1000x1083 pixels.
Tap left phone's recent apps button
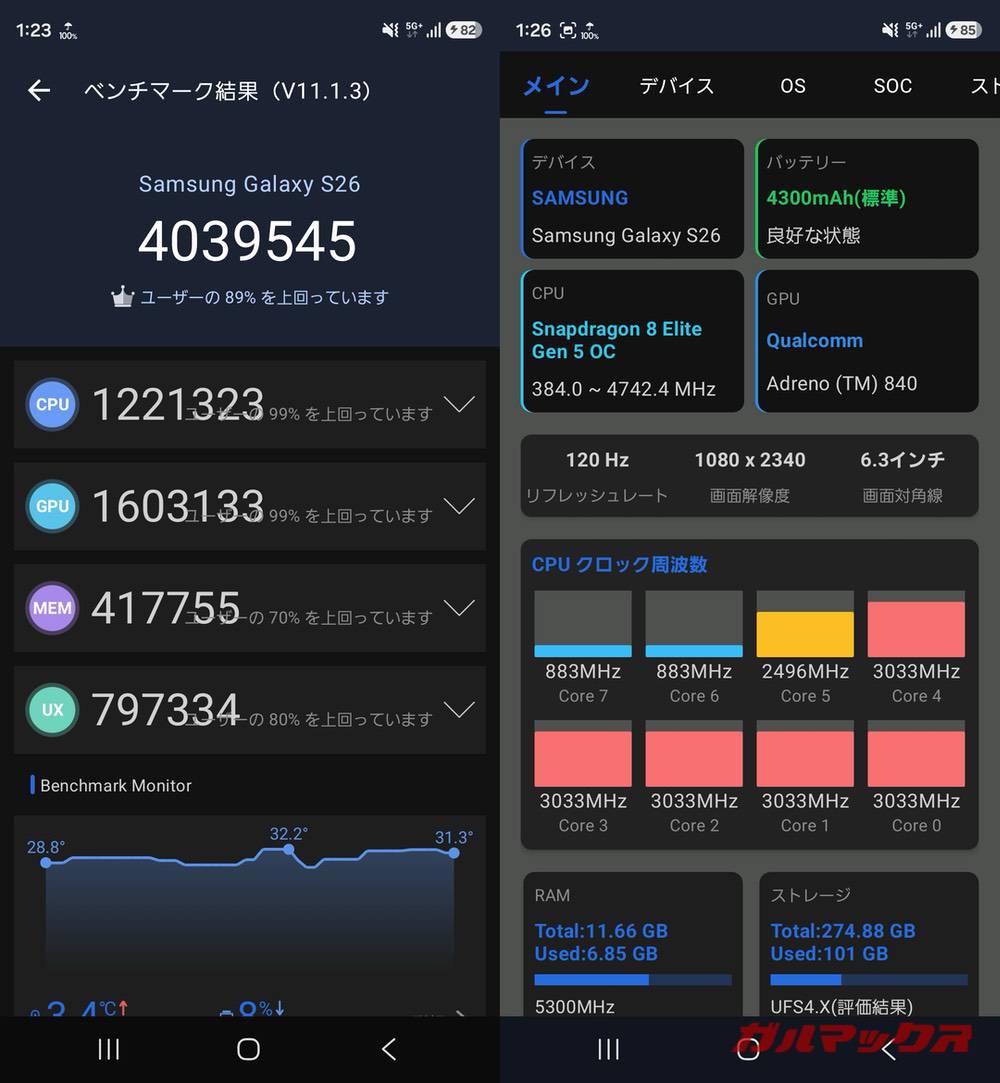(108, 1049)
